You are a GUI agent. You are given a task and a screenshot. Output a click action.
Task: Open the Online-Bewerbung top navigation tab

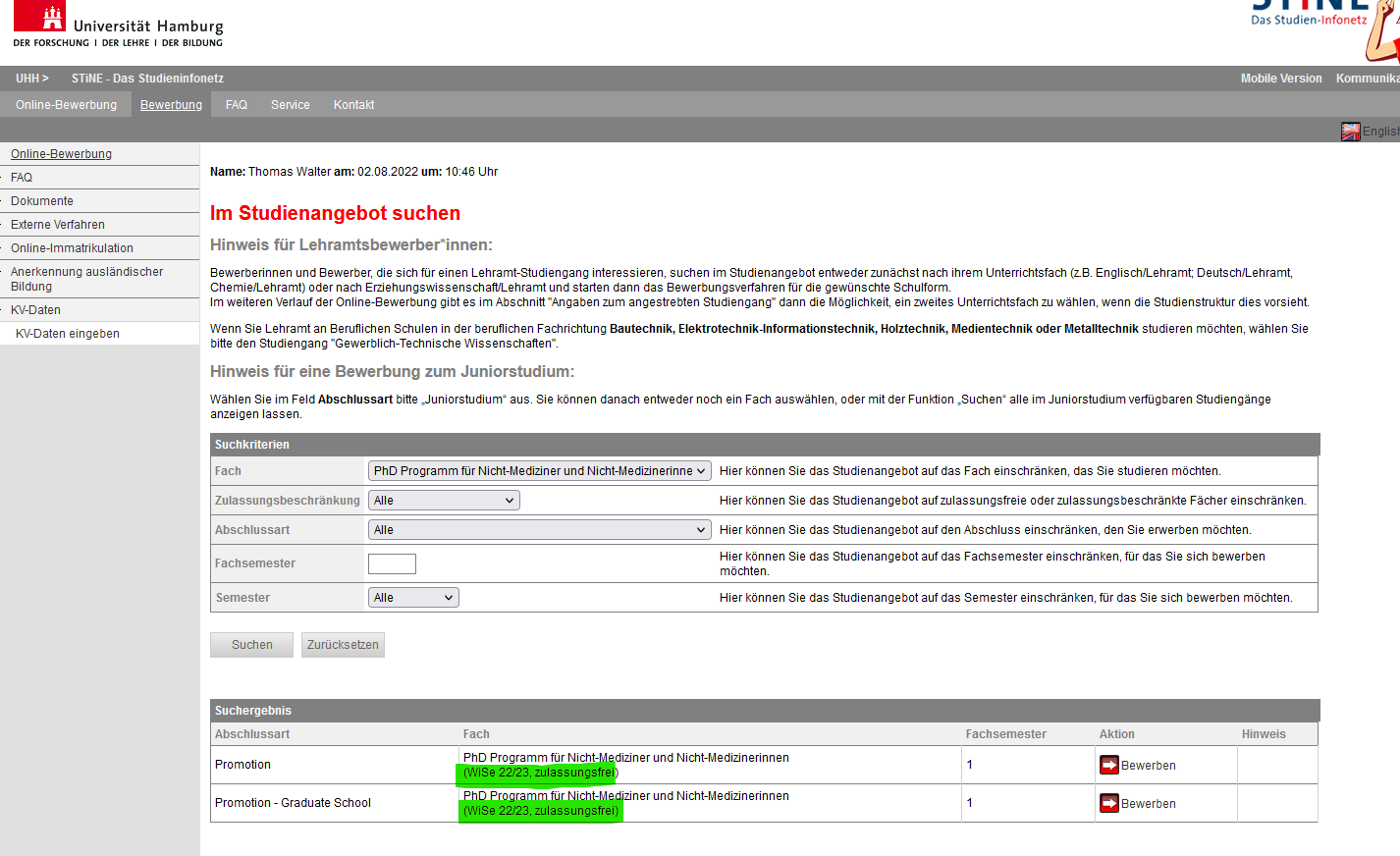pos(66,105)
